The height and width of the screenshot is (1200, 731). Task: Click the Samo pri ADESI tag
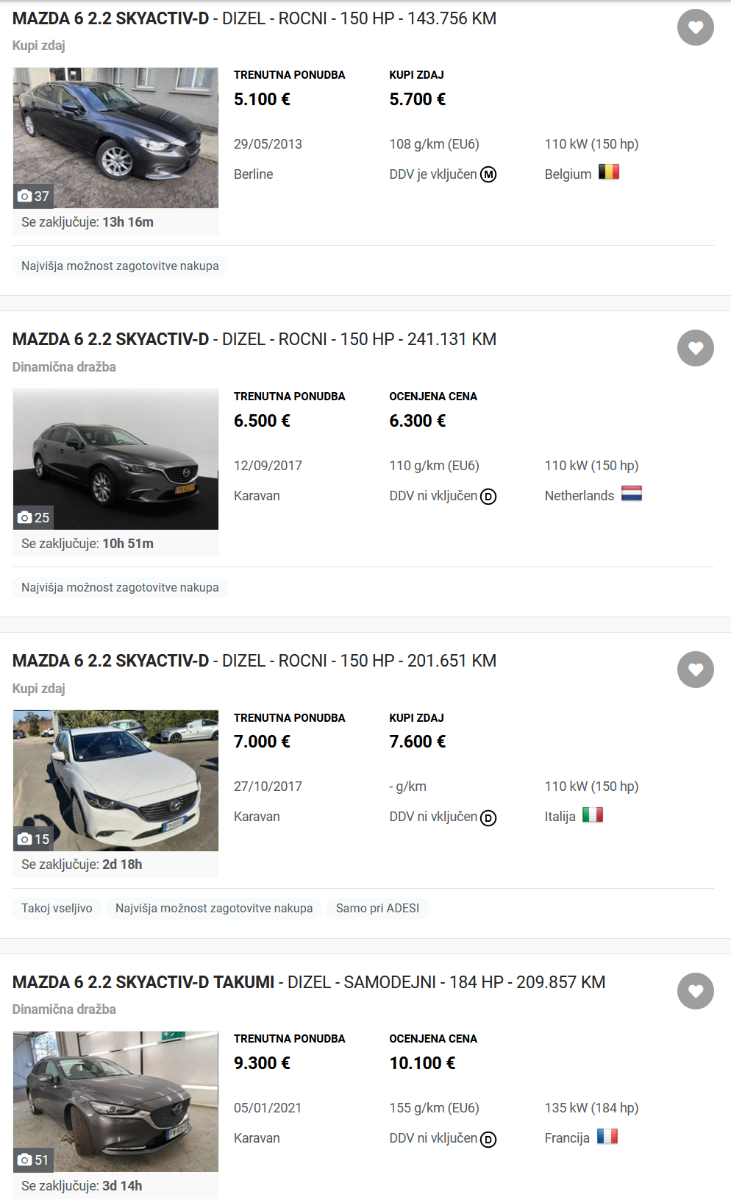(378, 908)
